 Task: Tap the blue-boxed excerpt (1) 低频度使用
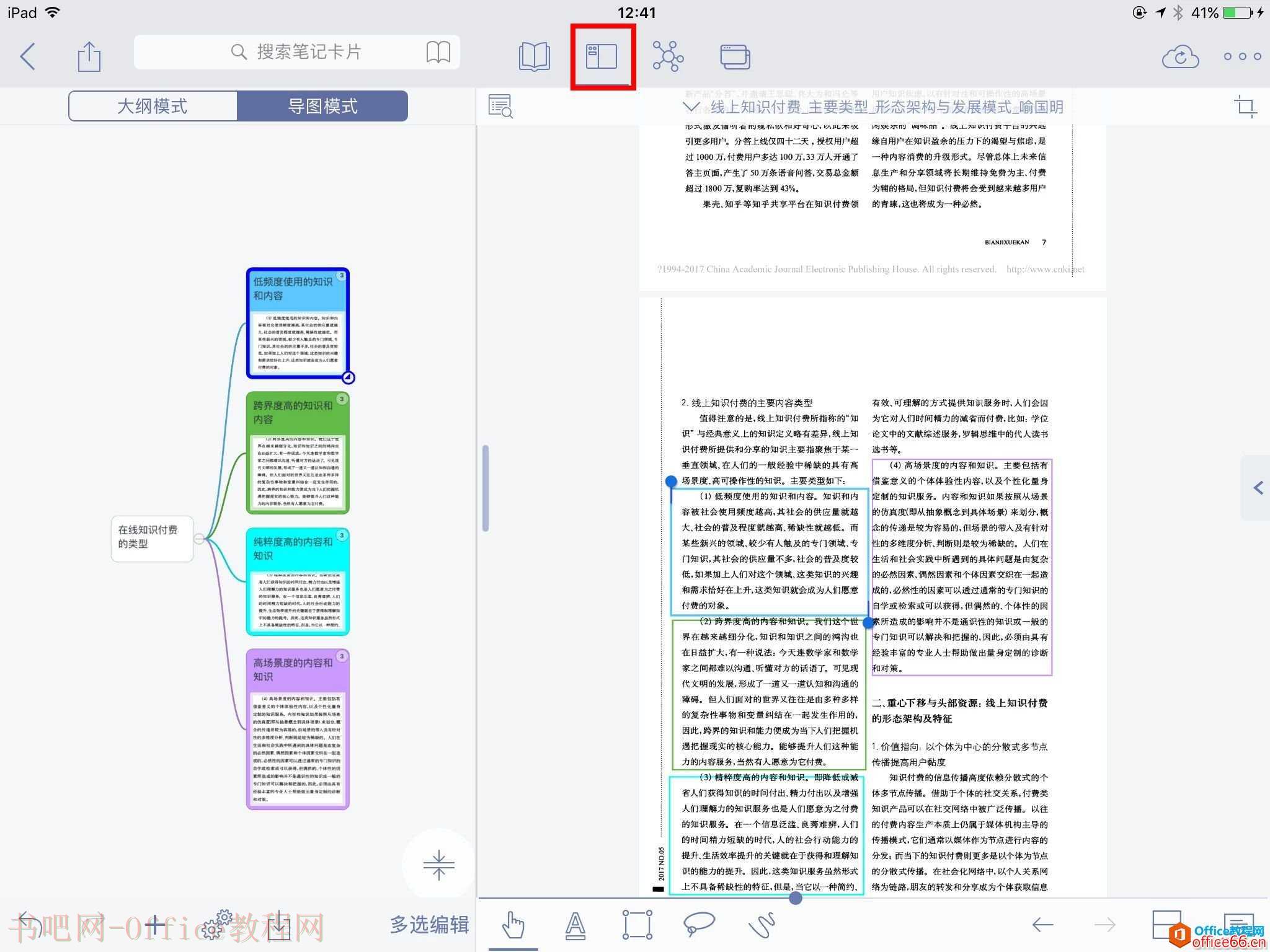(x=770, y=552)
